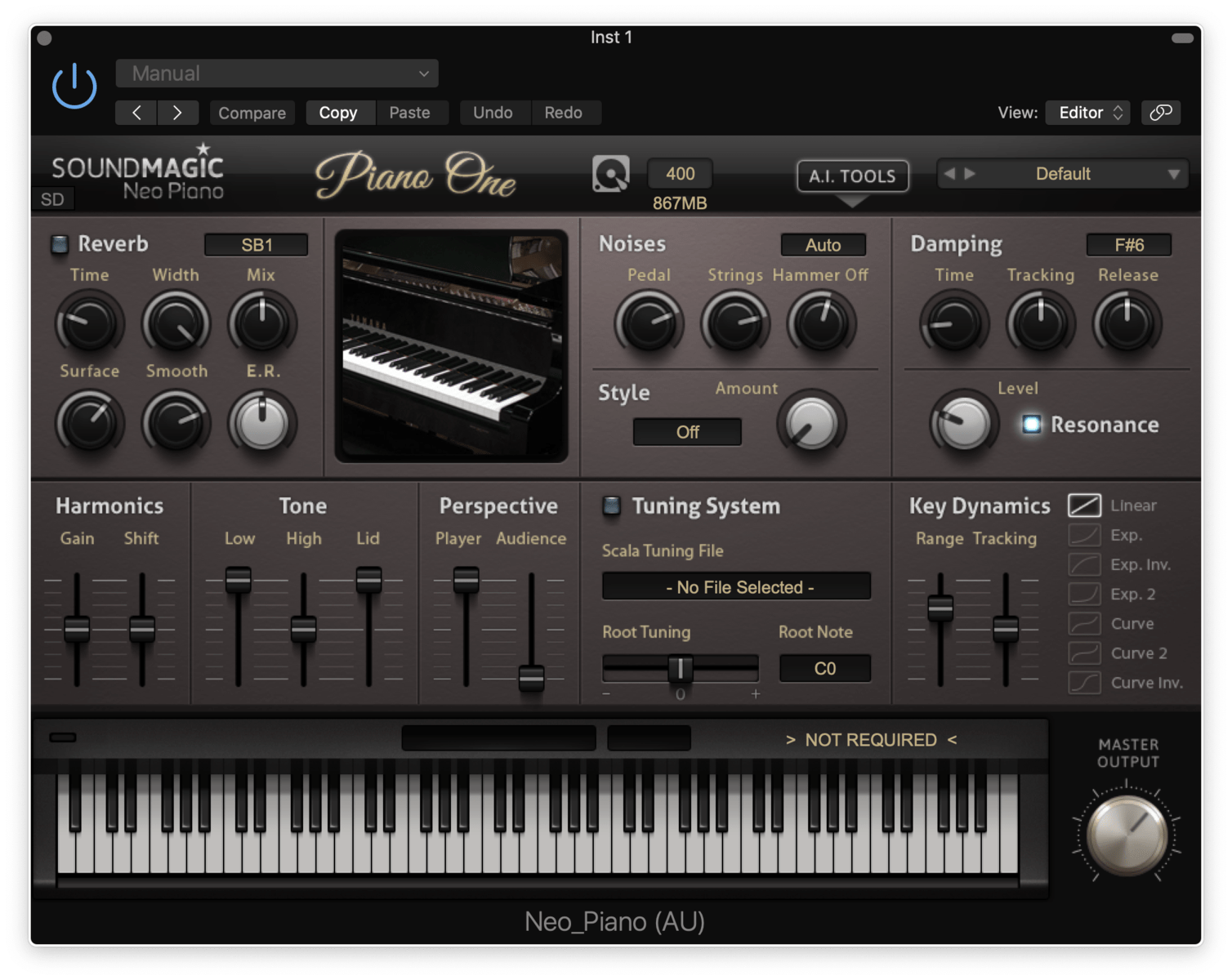Open the Damping F#6 selector
Image resolution: width=1232 pixels, height=980 pixels.
[1129, 245]
